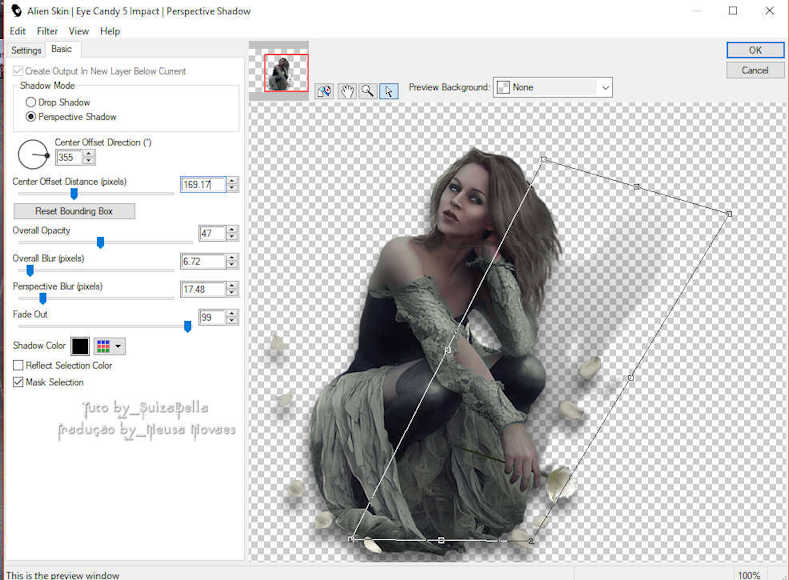Image resolution: width=789 pixels, height=580 pixels.
Task: Click the Center Offset Distance field 169.17
Action: [203, 185]
